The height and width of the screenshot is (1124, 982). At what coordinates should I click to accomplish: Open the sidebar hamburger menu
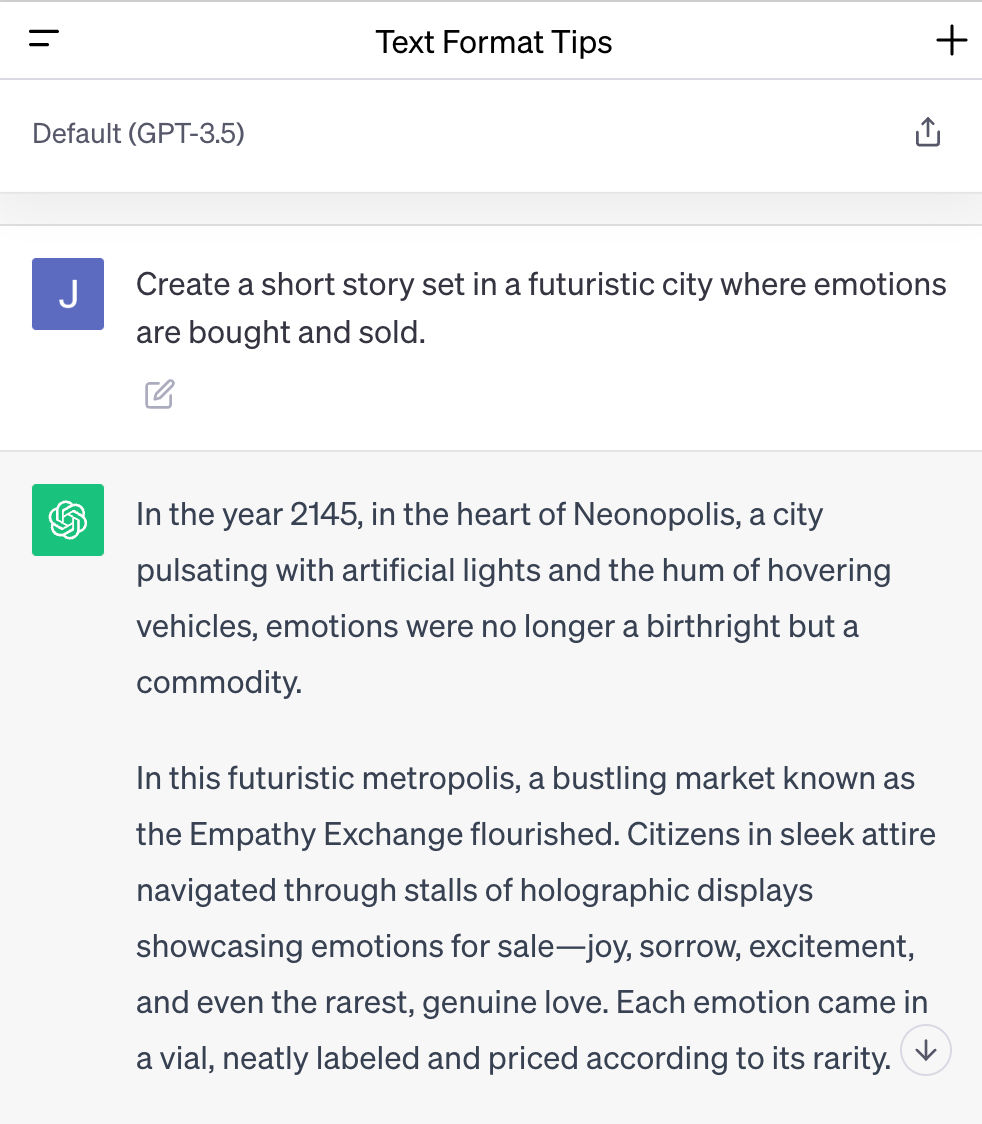tap(44, 39)
